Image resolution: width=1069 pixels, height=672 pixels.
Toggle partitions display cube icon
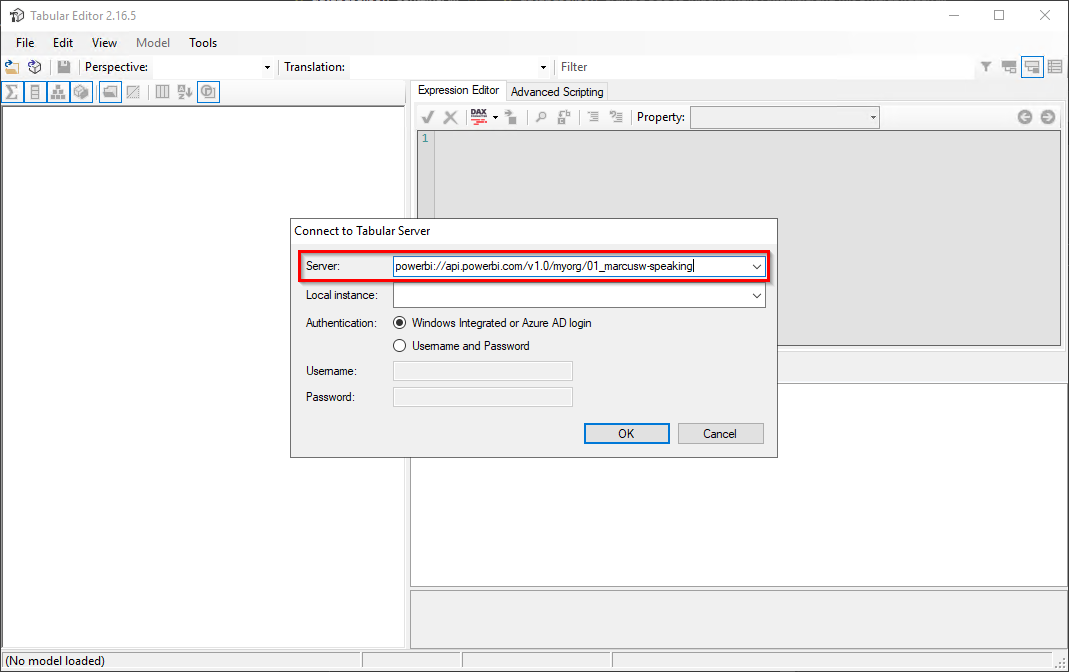click(82, 92)
